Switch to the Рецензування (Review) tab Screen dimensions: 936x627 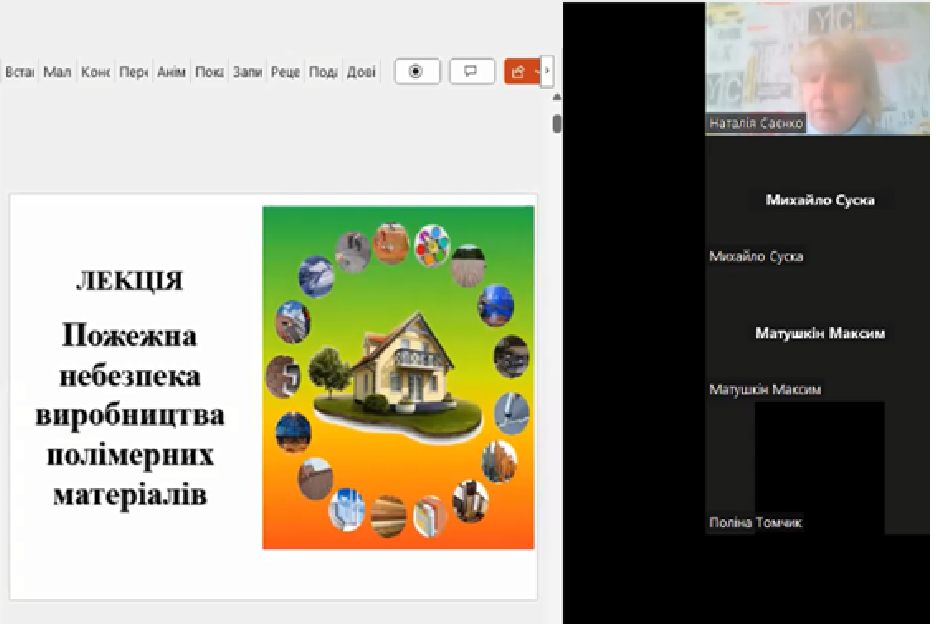click(x=285, y=72)
